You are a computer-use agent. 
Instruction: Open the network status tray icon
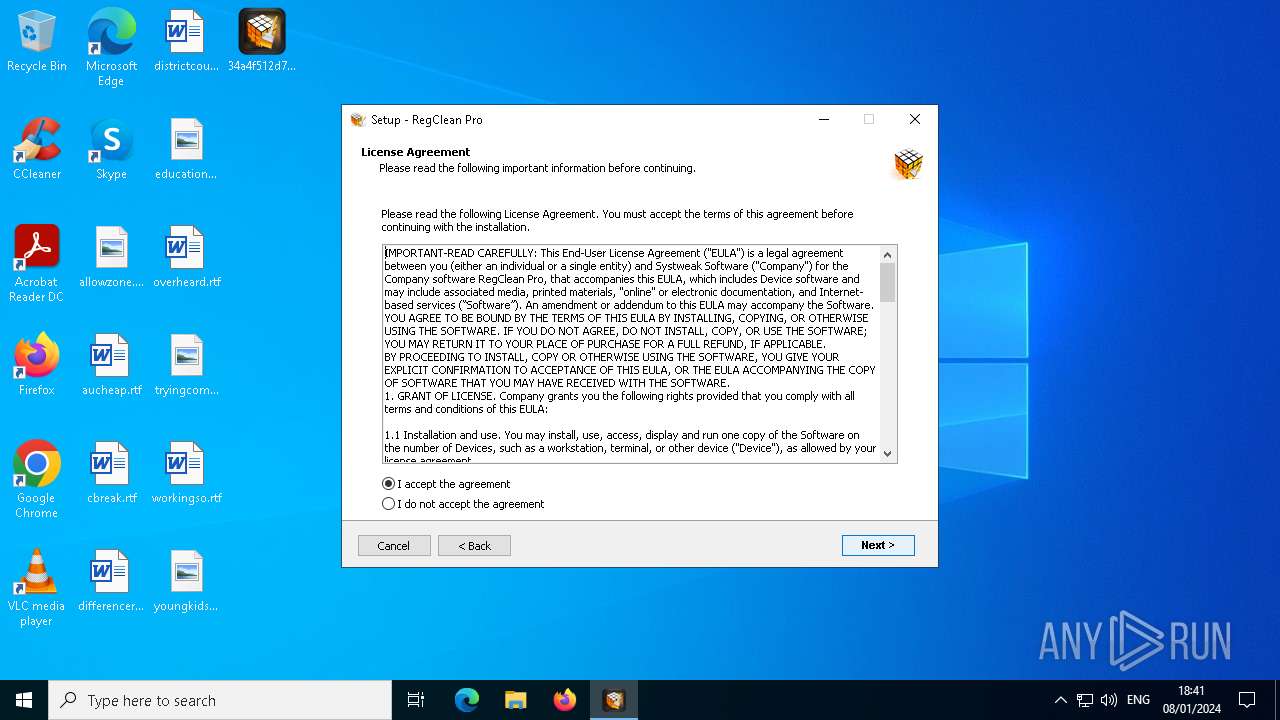point(1085,700)
